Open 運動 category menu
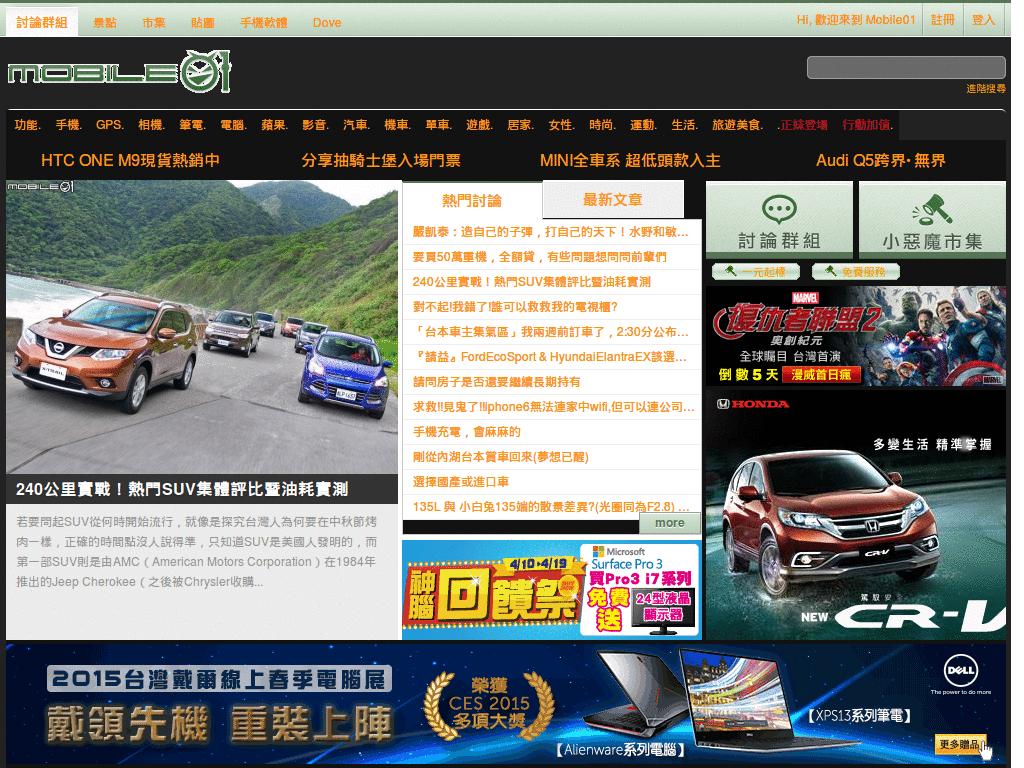 click(644, 125)
